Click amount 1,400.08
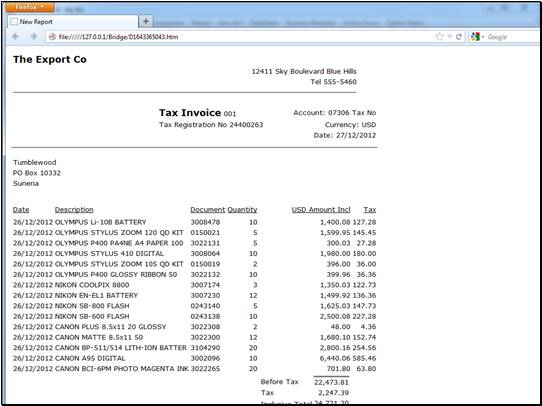 tap(335, 222)
